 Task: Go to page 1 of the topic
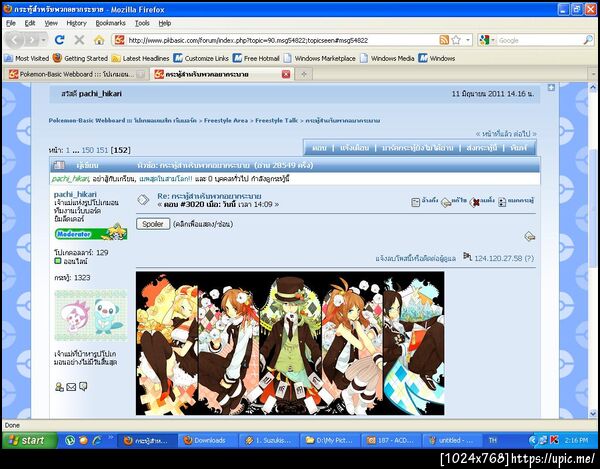(68, 150)
